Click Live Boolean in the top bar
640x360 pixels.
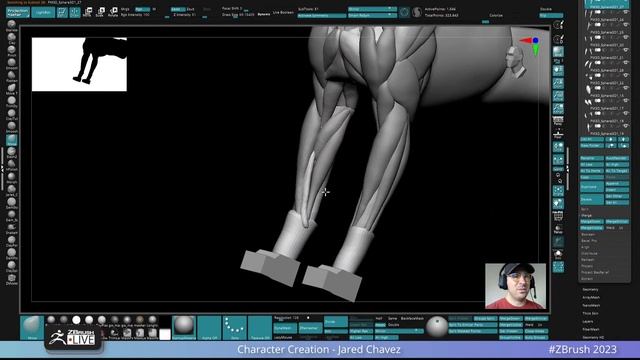tap(283, 12)
